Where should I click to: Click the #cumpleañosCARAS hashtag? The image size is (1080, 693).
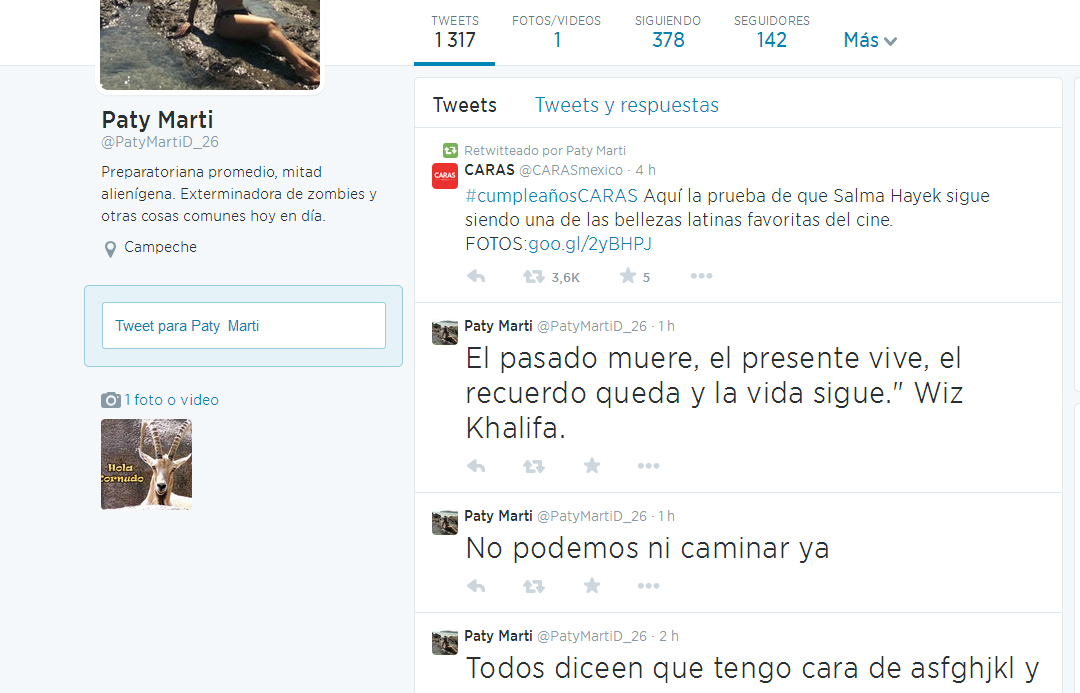click(551, 196)
